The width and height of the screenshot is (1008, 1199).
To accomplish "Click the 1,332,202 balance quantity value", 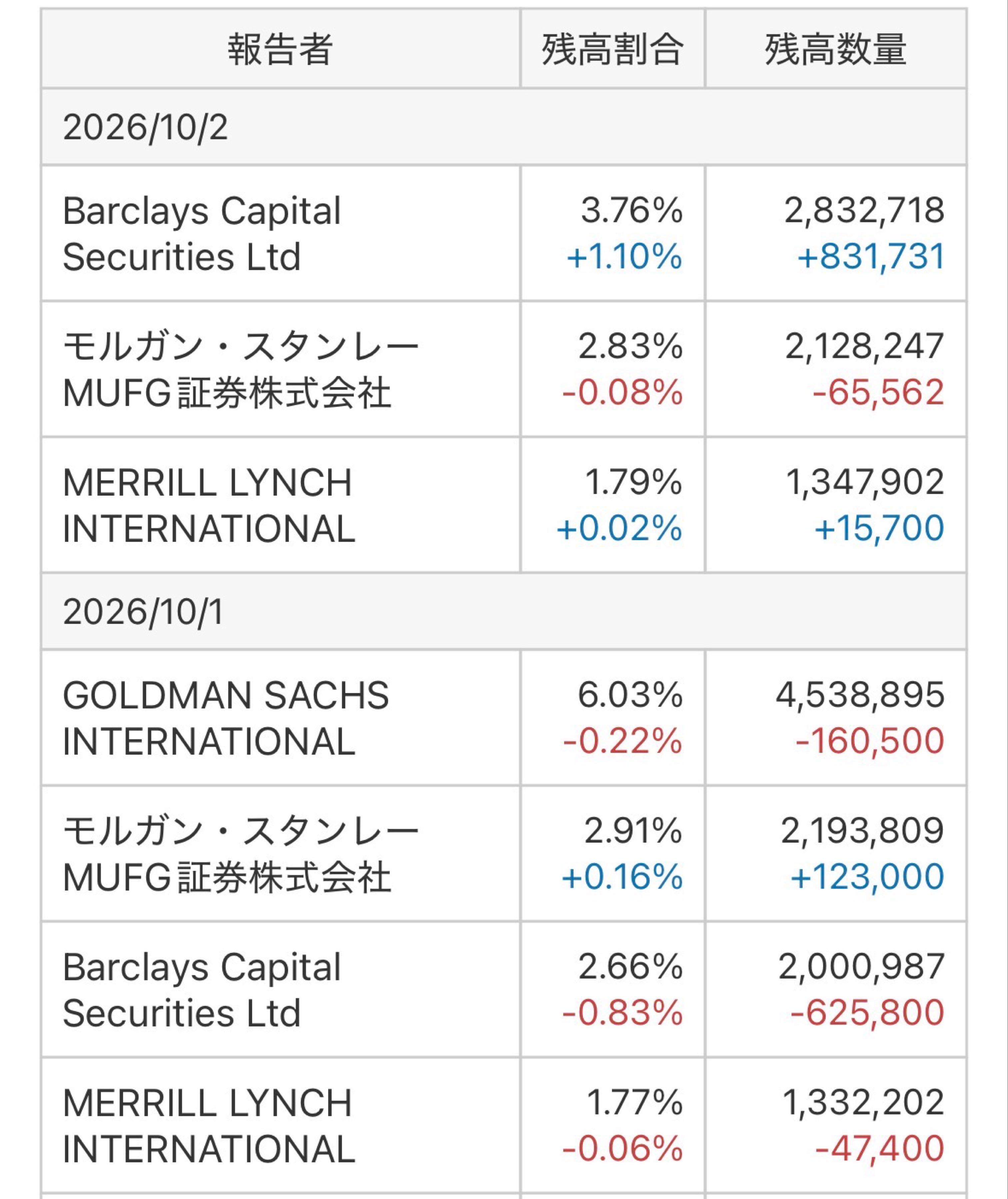I will tap(863, 1102).
